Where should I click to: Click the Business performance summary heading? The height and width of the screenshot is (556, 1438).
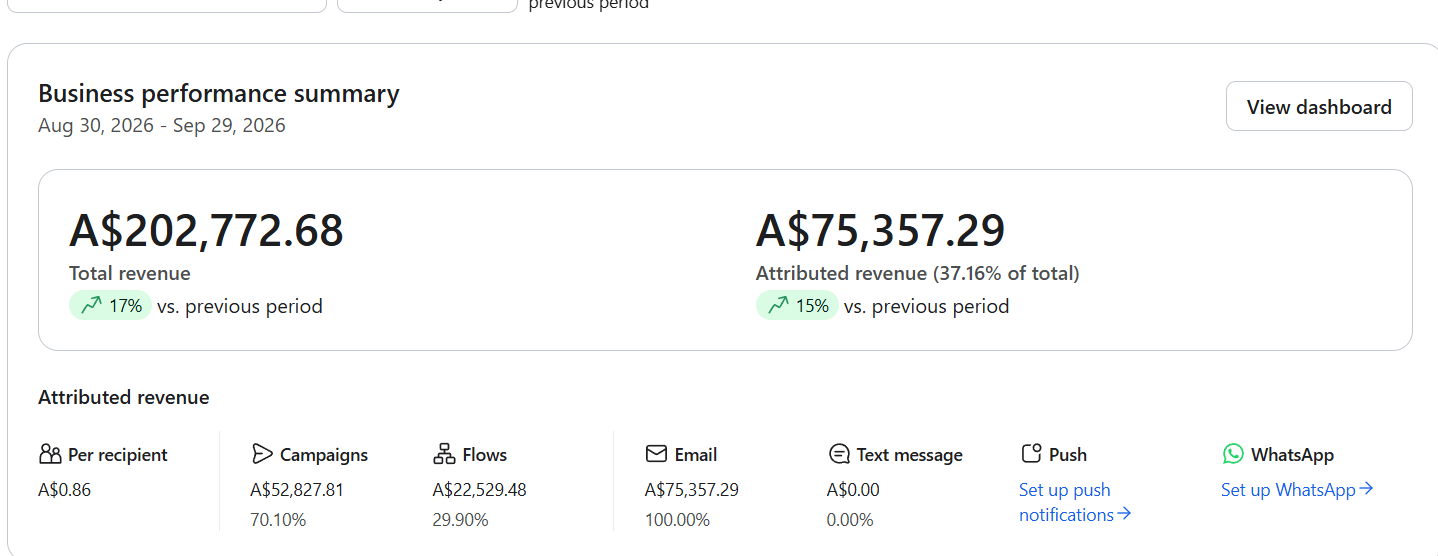(x=219, y=94)
